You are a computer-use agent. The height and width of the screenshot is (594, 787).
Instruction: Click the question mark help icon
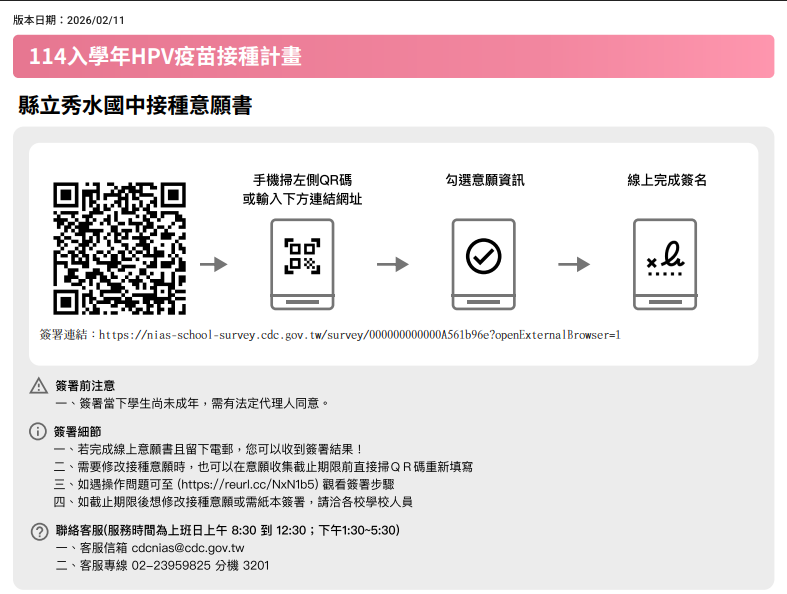pyautogui.click(x=39, y=531)
